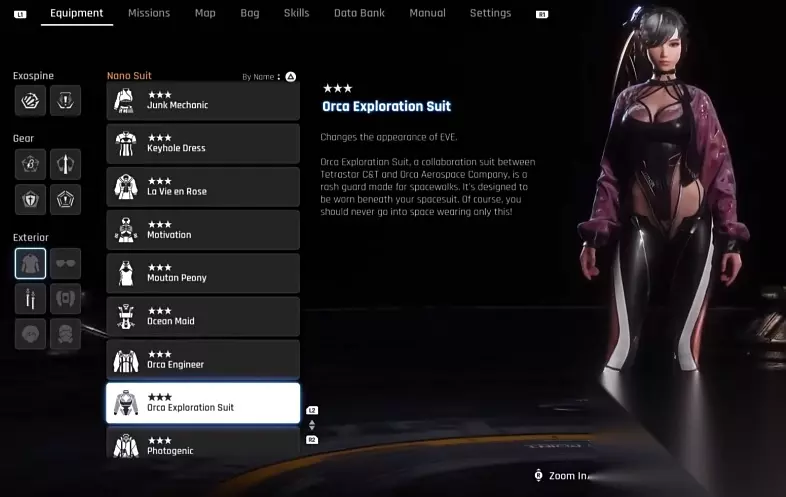
Task: Click the Zoom In prompt
Action: click(561, 476)
